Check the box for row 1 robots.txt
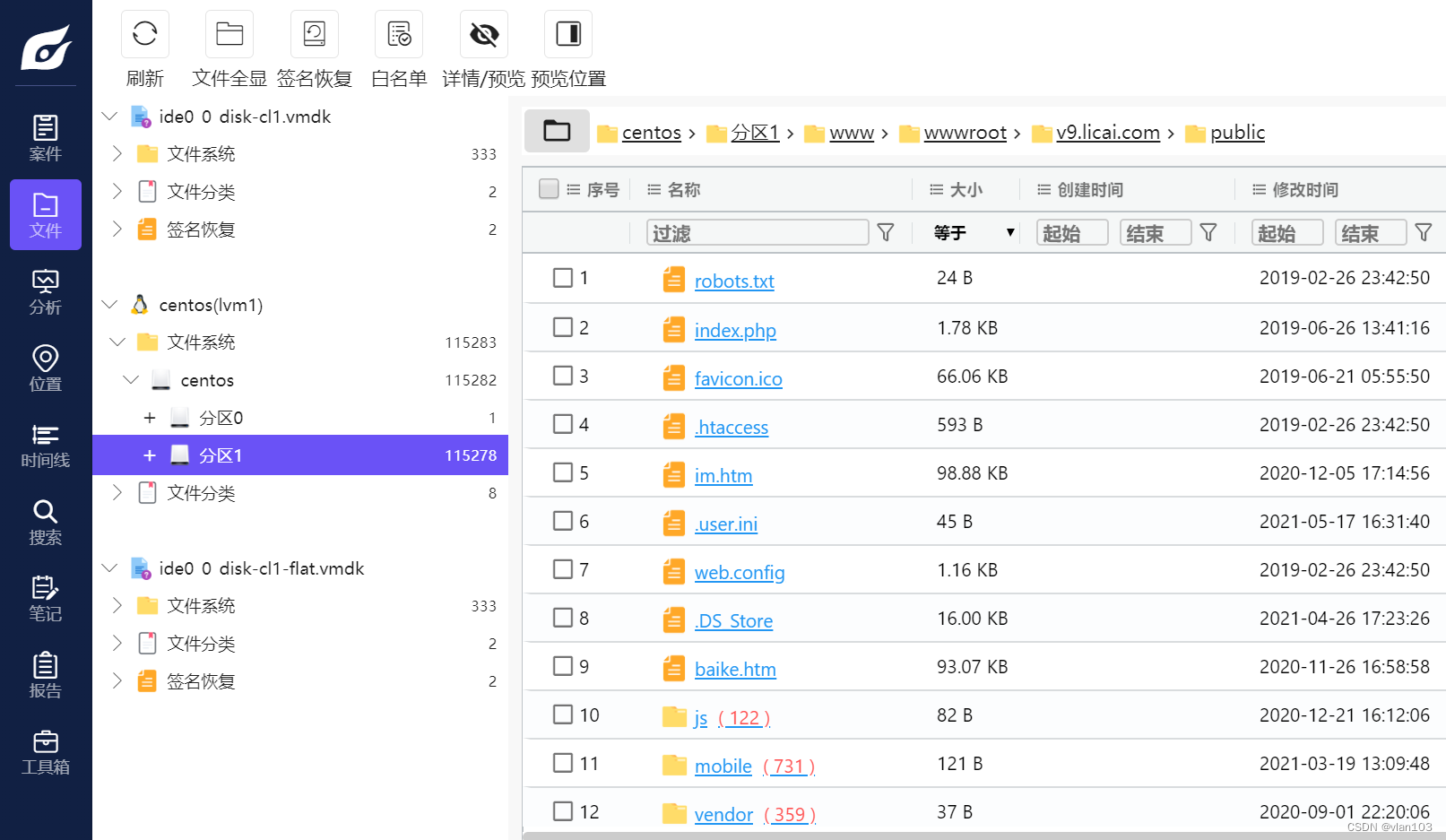Viewport: 1446px width, 840px height. 563,278
